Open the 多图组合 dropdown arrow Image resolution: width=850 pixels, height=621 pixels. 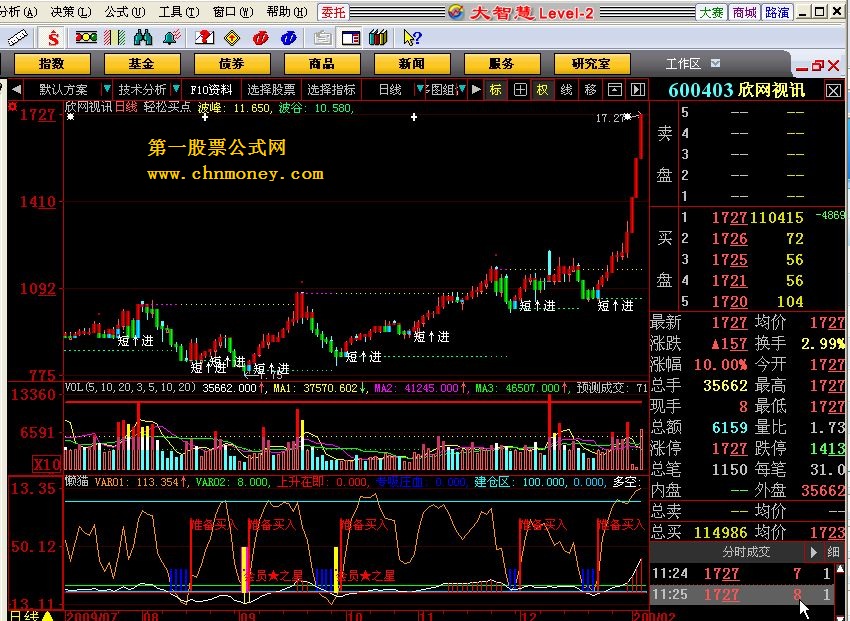click(x=462, y=89)
